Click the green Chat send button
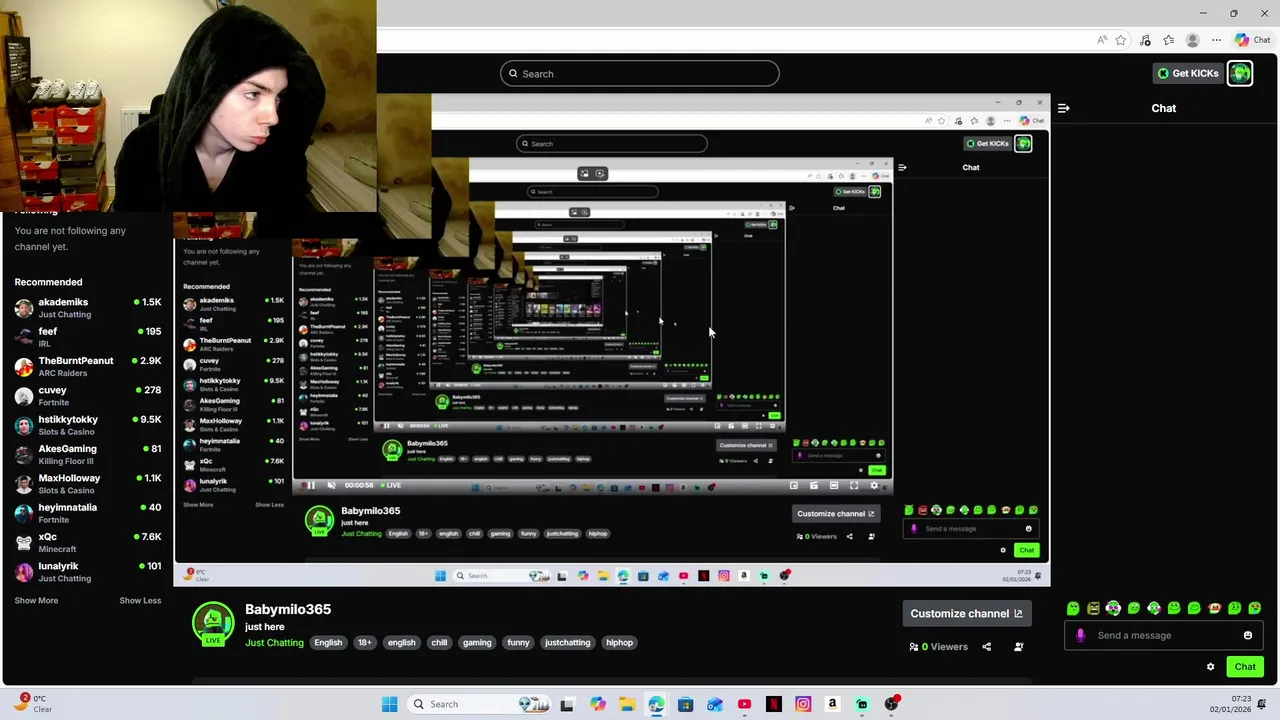The image size is (1280, 720). (1245, 666)
